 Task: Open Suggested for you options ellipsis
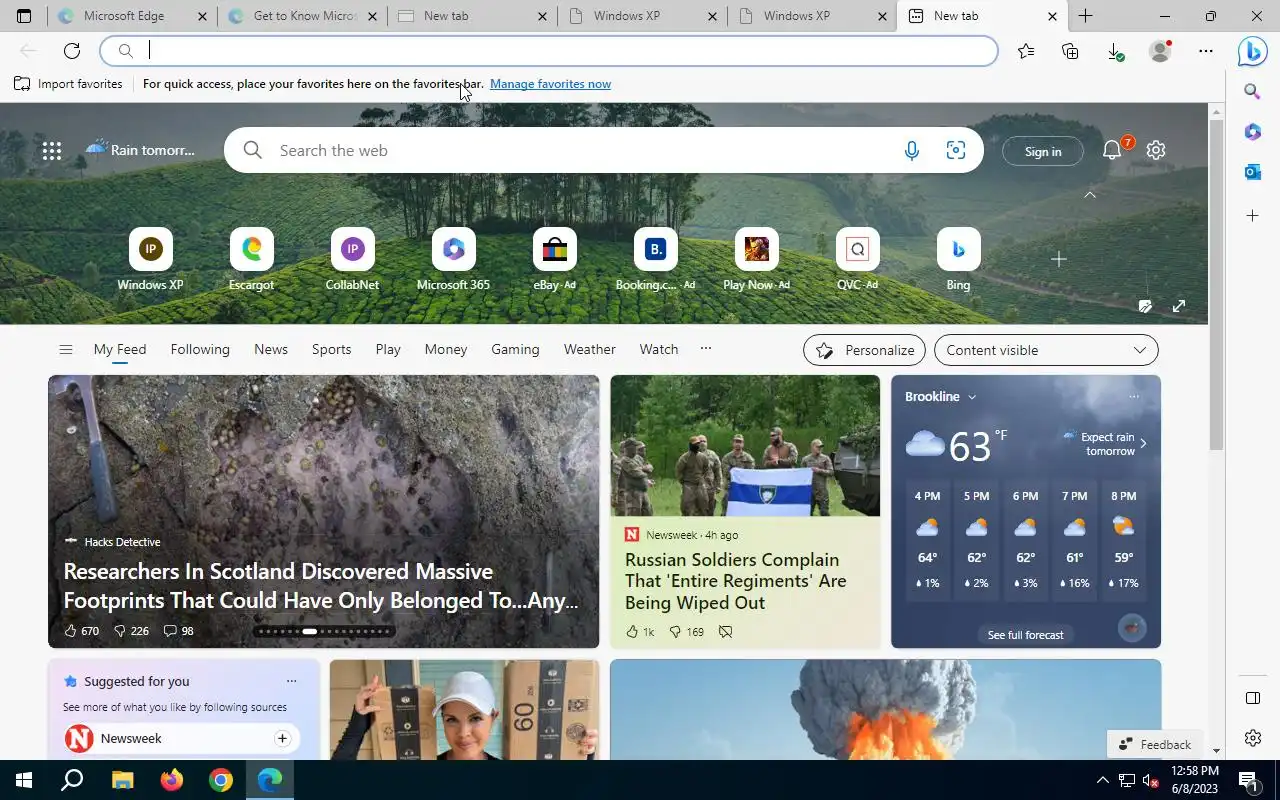click(291, 681)
